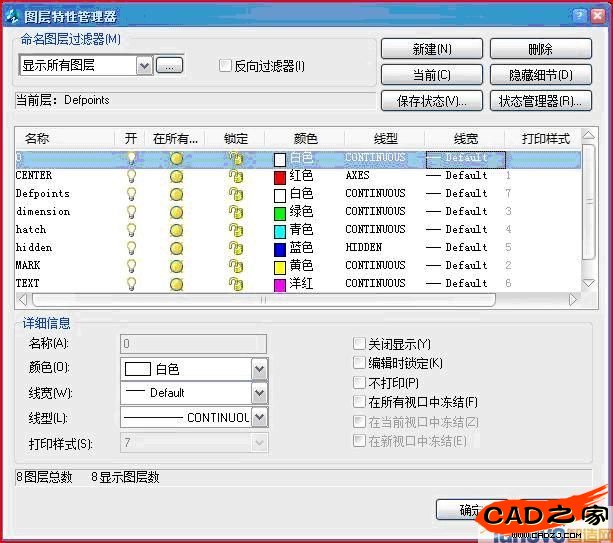
Task: Toggle lightbulb icon for TEXT layer
Action: pyautogui.click(x=130, y=284)
